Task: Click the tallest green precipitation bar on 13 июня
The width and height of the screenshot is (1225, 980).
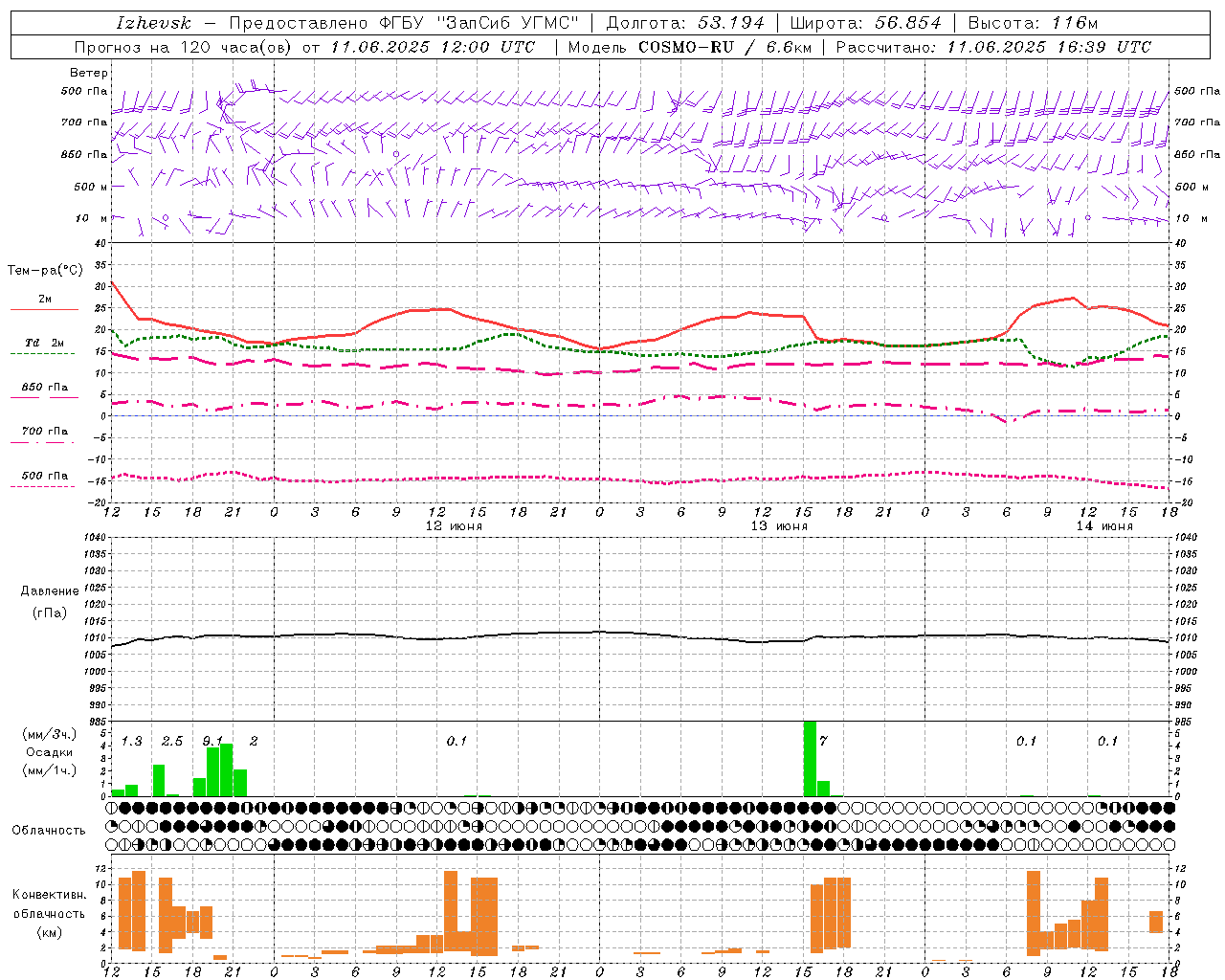Action: (810, 758)
